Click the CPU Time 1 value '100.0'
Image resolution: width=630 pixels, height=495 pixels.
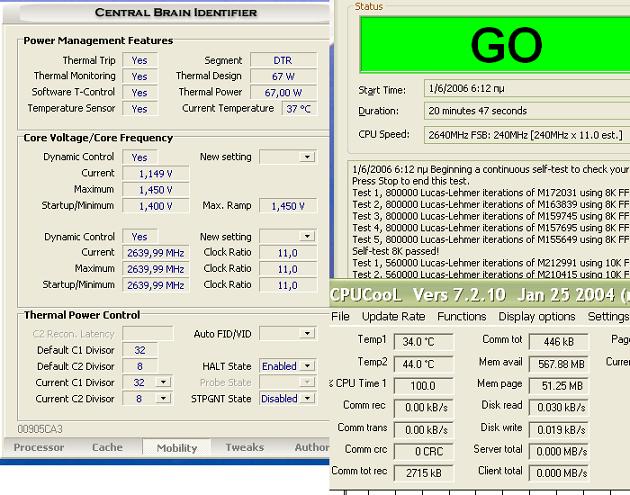(x=423, y=386)
